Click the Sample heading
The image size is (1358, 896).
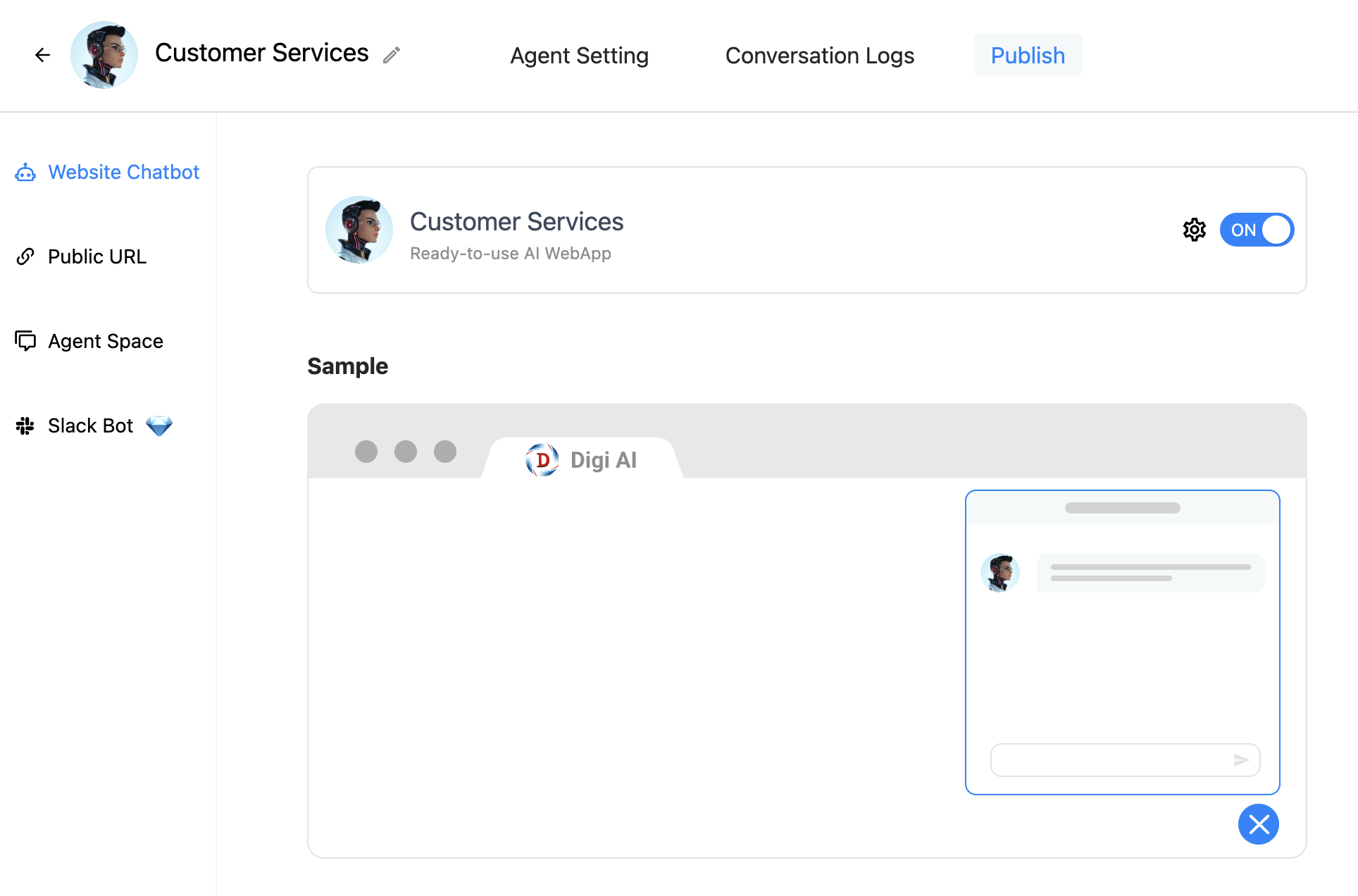coord(347,366)
